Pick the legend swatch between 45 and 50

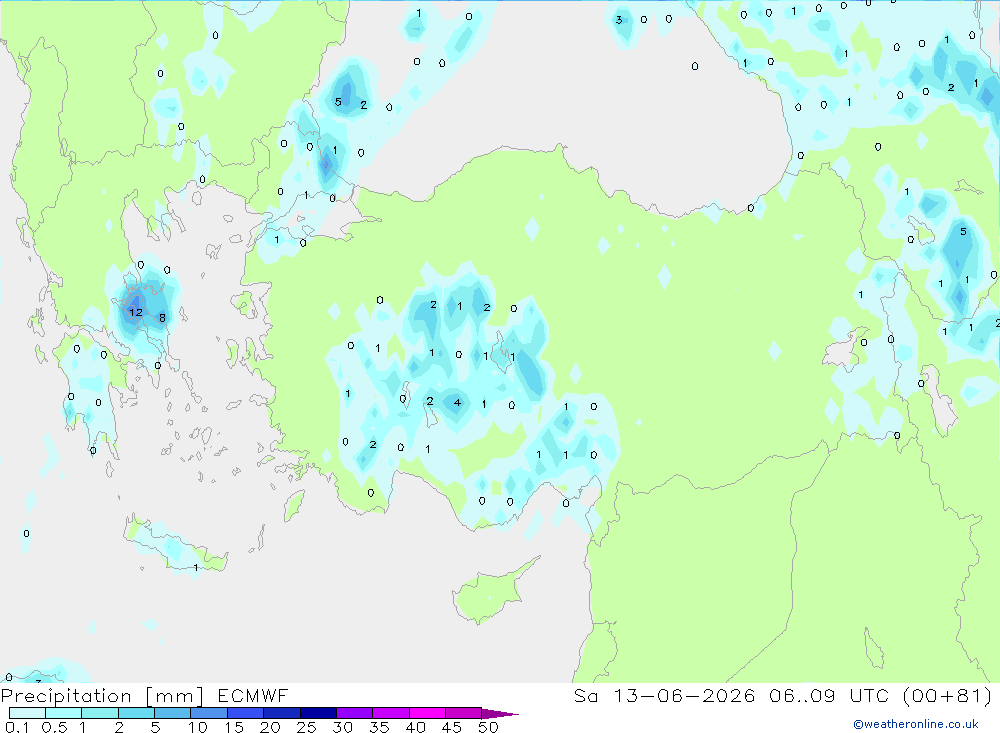tap(463, 713)
